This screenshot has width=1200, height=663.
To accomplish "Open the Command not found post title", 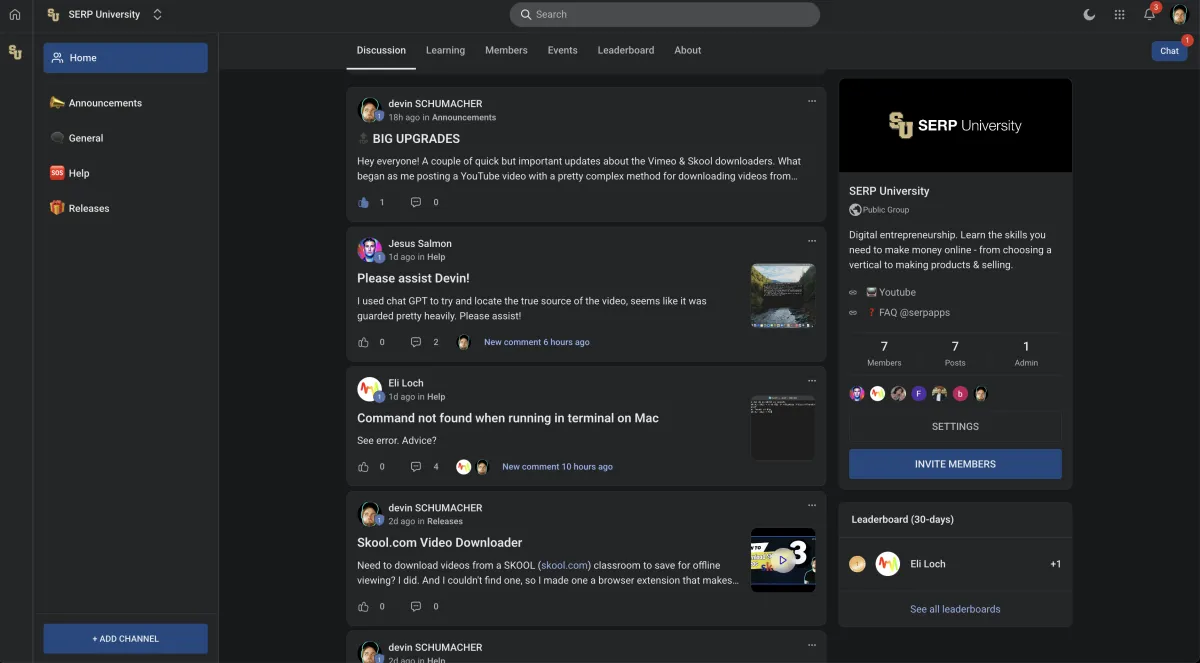I will 508,418.
